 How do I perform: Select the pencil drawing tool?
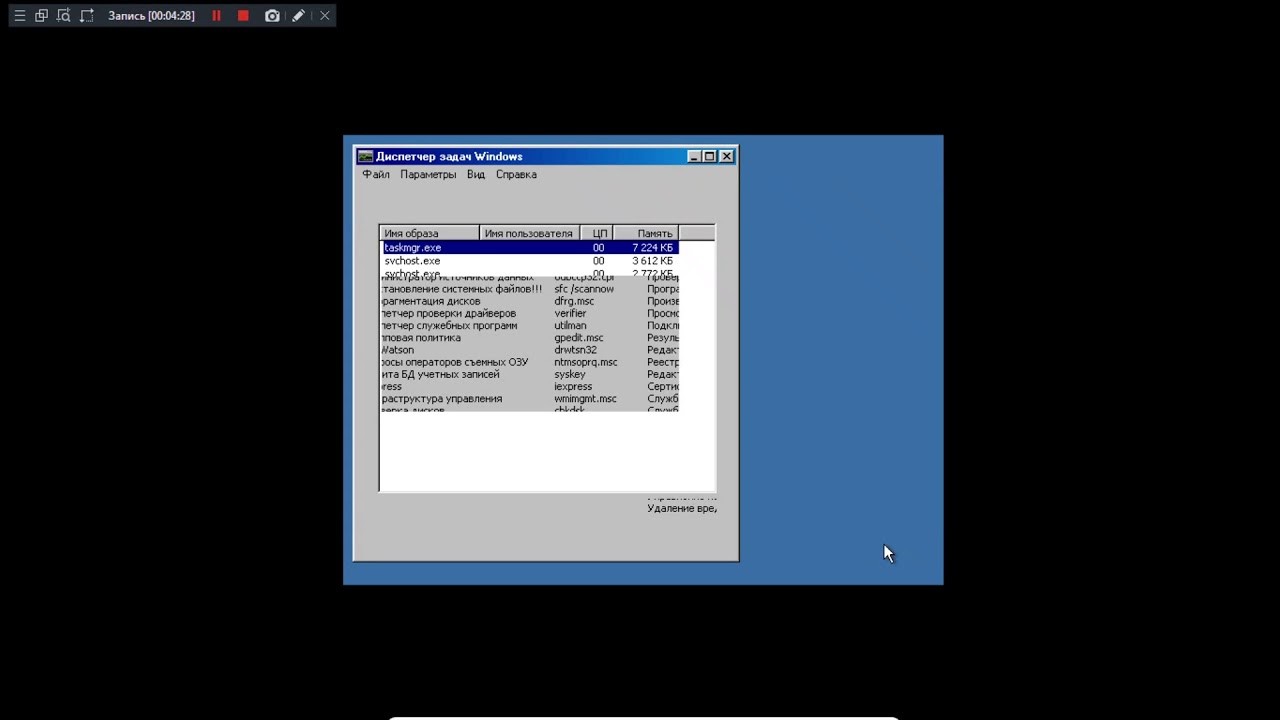tap(298, 16)
